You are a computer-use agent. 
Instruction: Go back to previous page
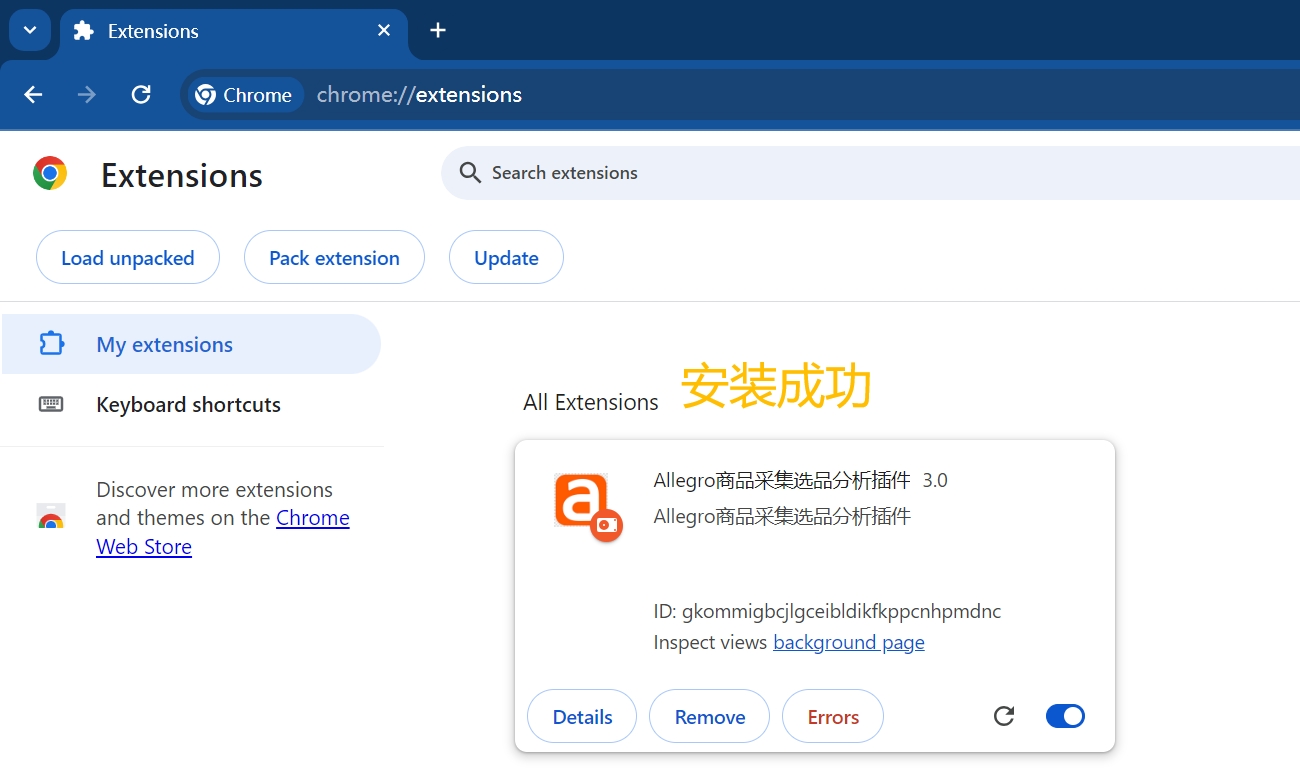(33, 95)
